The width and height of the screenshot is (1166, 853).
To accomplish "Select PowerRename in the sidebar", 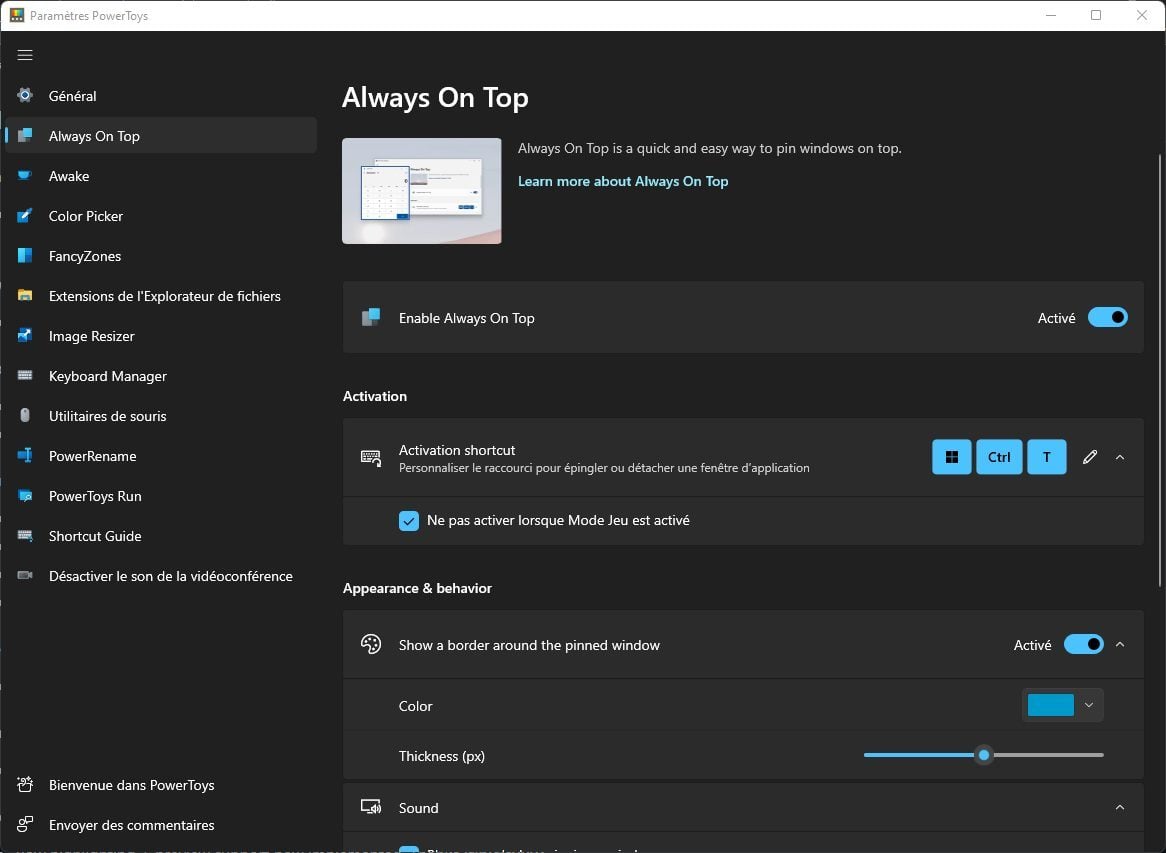I will point(161,455).
